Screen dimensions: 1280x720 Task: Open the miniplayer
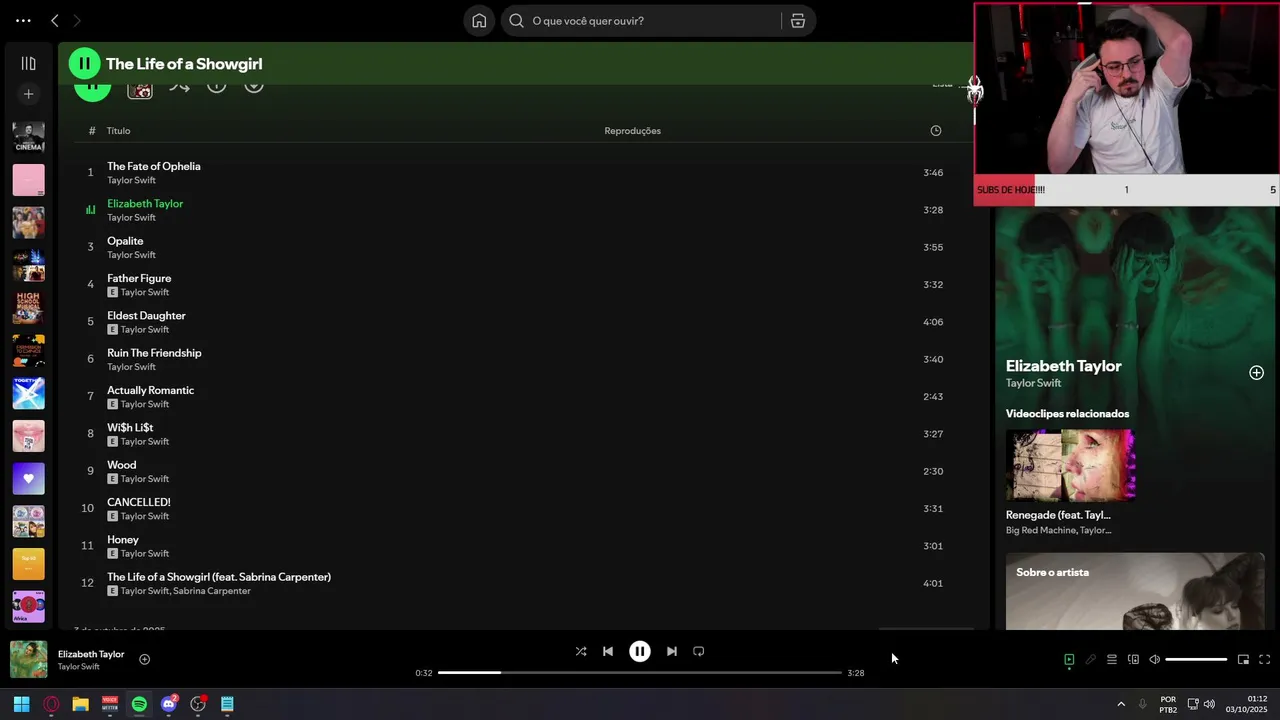[x=1243, y=659]
